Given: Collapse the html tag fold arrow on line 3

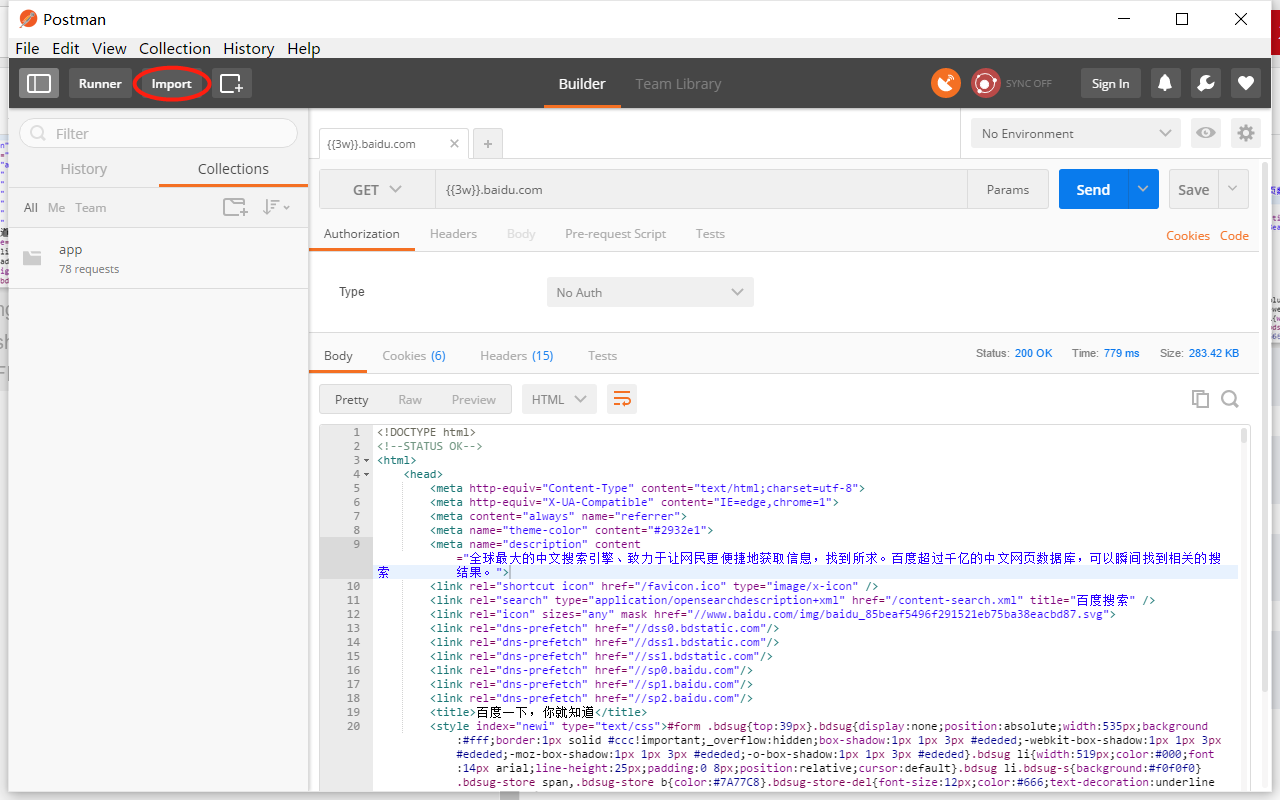Looking at the screenshot, I should 366,461.
